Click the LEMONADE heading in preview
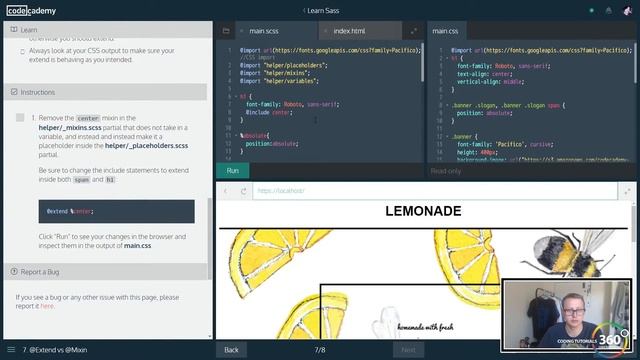 423,211
